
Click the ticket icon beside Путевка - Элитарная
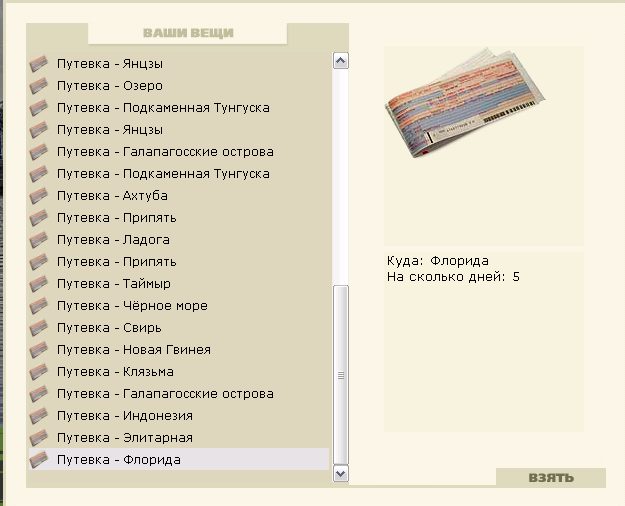[x=39, y=438]
